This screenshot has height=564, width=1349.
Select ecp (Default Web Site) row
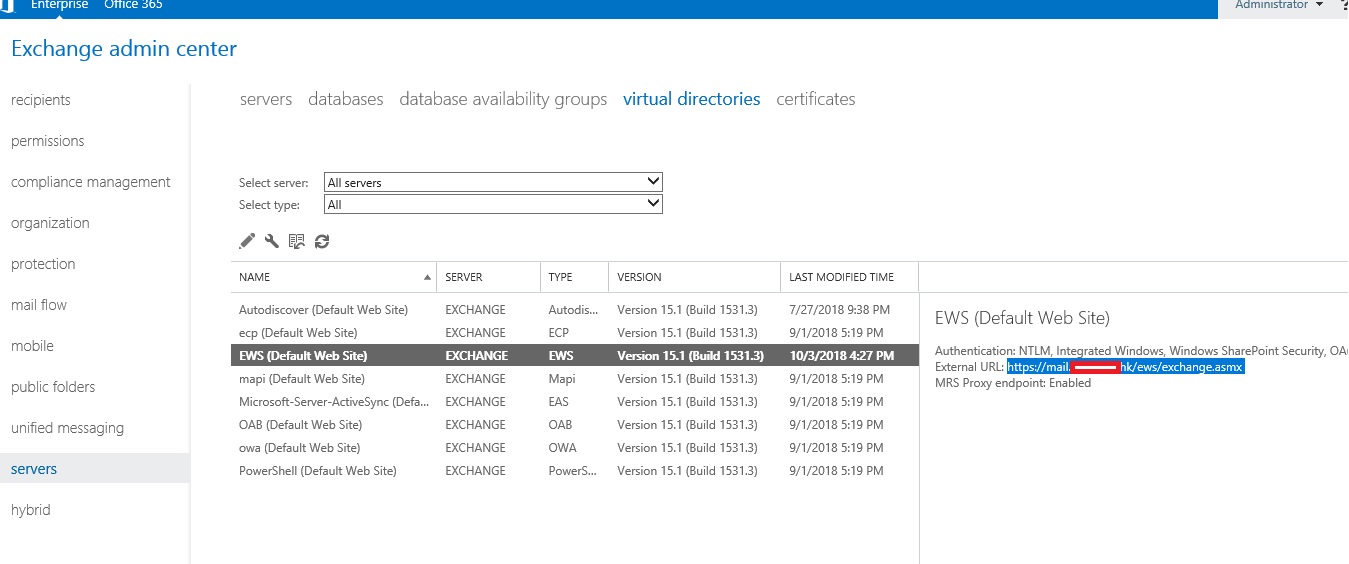pyautogui.click(x=574, y=333)
